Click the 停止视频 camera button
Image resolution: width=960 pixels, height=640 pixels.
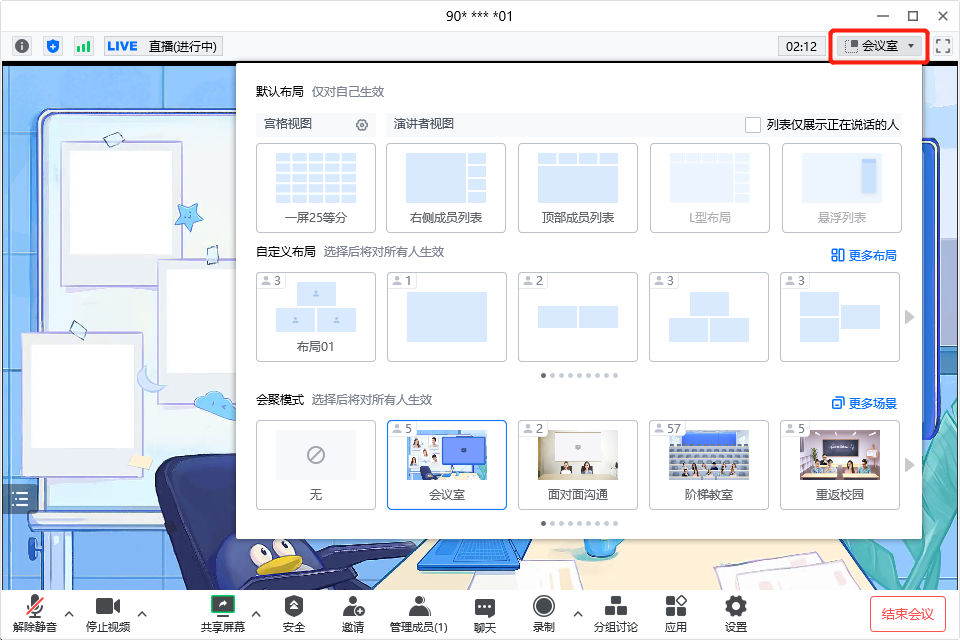[108, 614]
